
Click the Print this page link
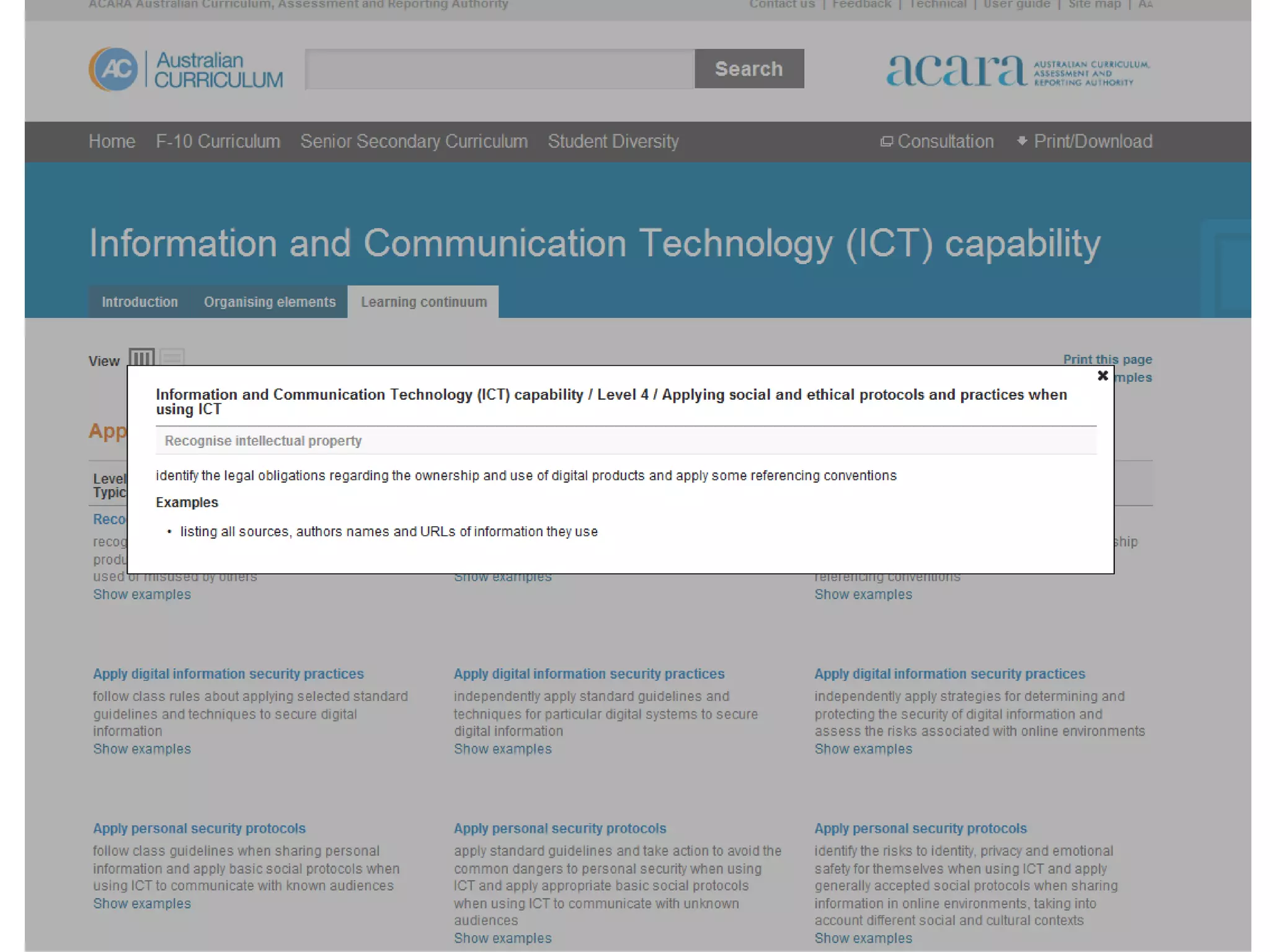(x=1107, y=359)
